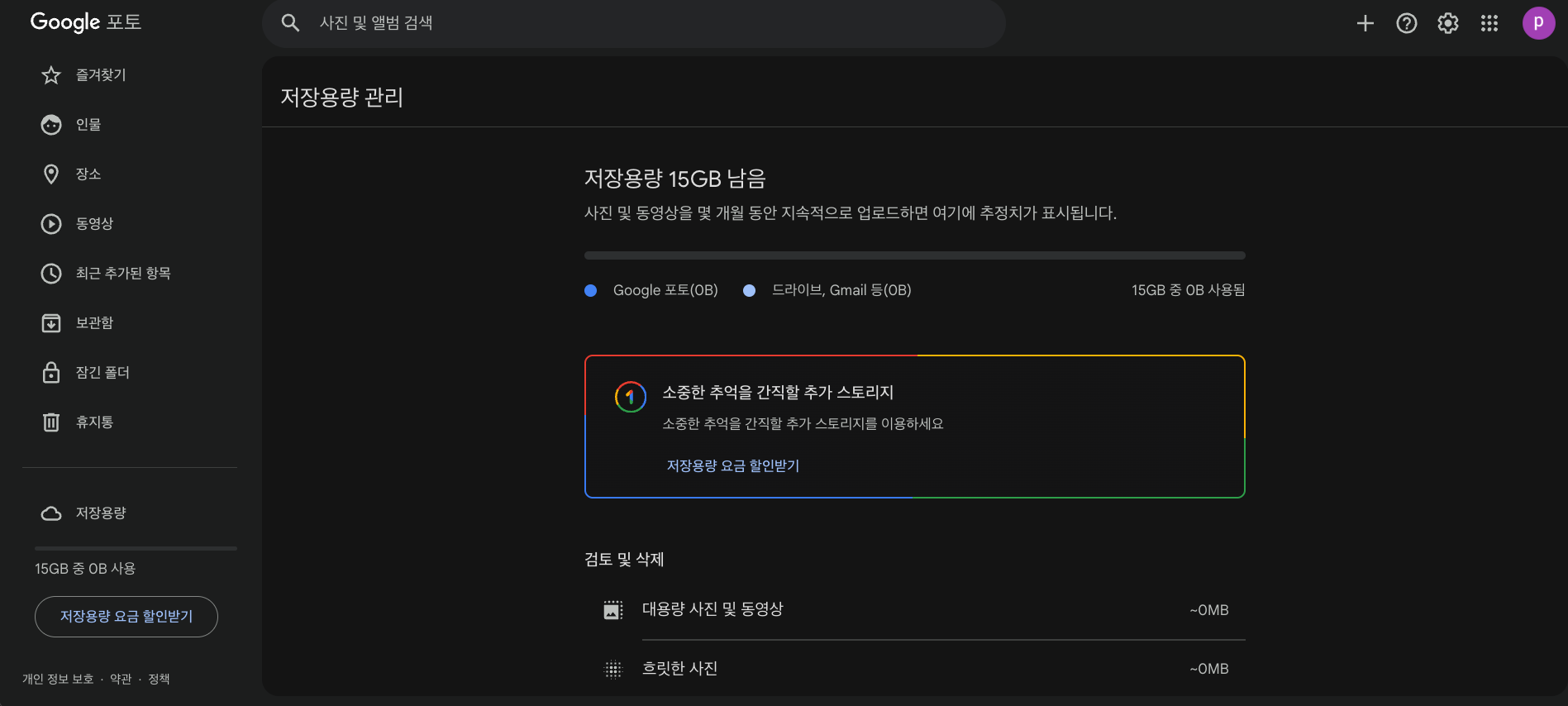
Task: Open the 장소 (Places) section
Action: coord(91,174)
